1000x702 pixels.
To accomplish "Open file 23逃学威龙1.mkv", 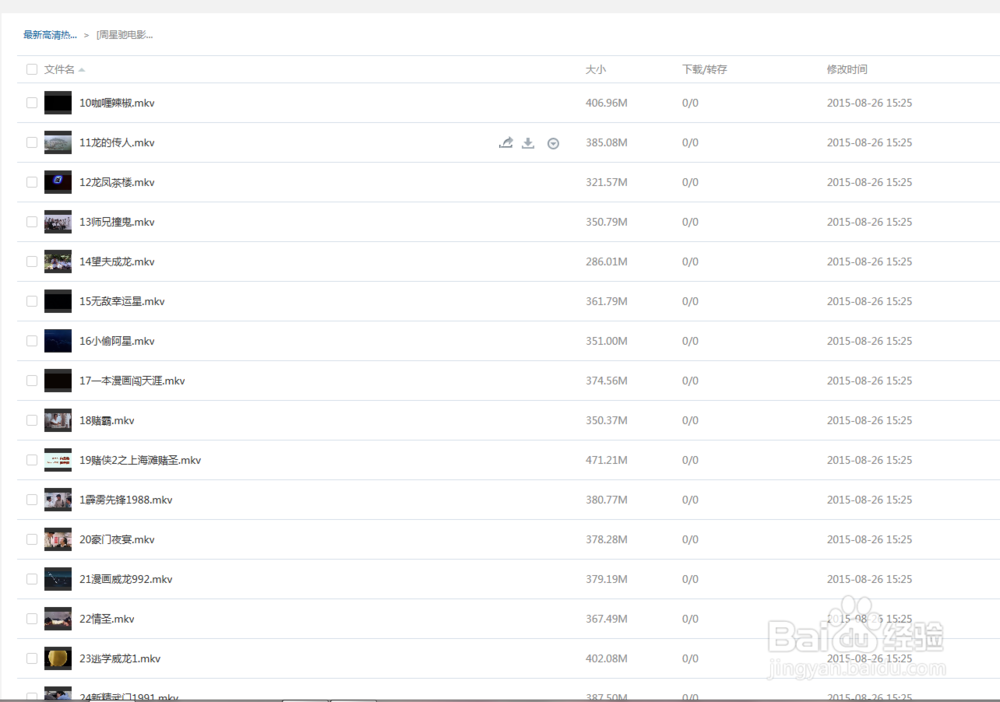I will click(x=120, y=659).
